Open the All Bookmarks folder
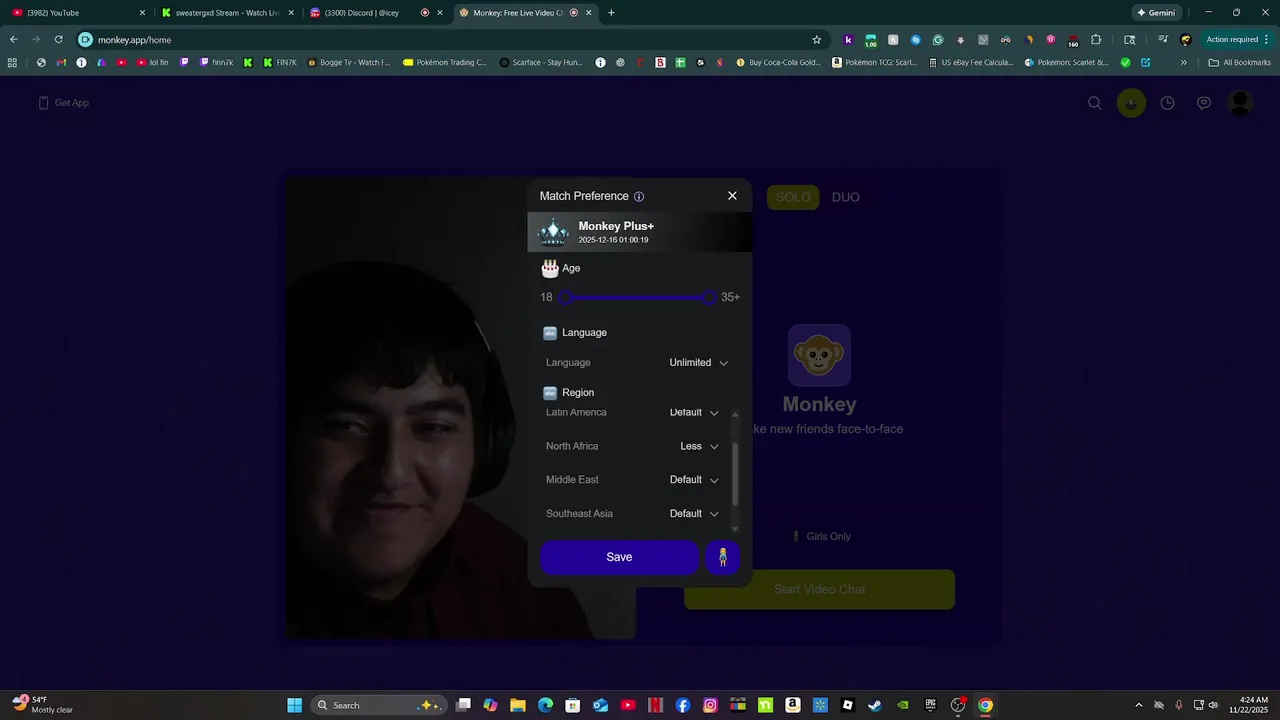 (x=1239, y=62)
